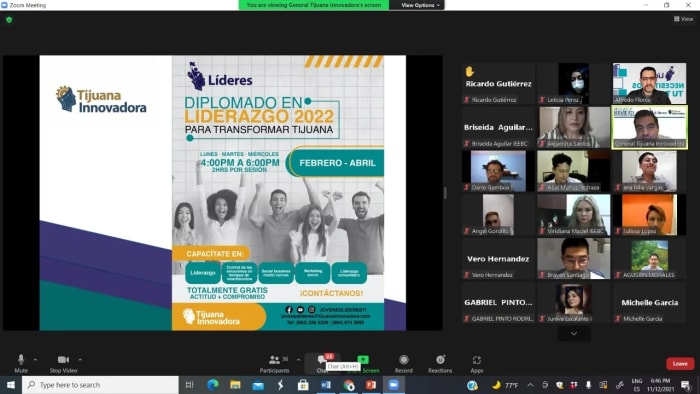The width and height of the screenshot is (700, 394).
Task: Select Ricardo Gutiérrez participant tile
Action: coord(499,83)
